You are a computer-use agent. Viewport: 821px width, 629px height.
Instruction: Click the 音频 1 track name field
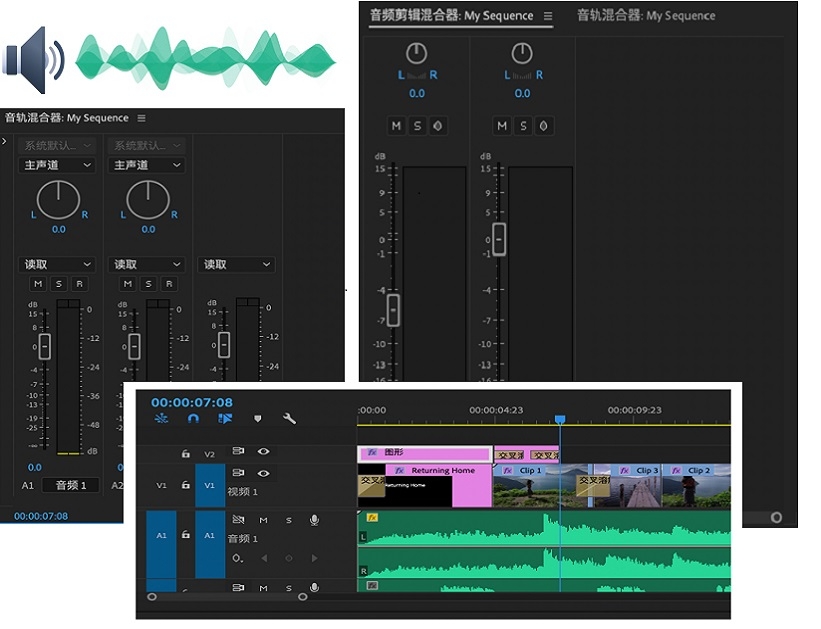71,485
